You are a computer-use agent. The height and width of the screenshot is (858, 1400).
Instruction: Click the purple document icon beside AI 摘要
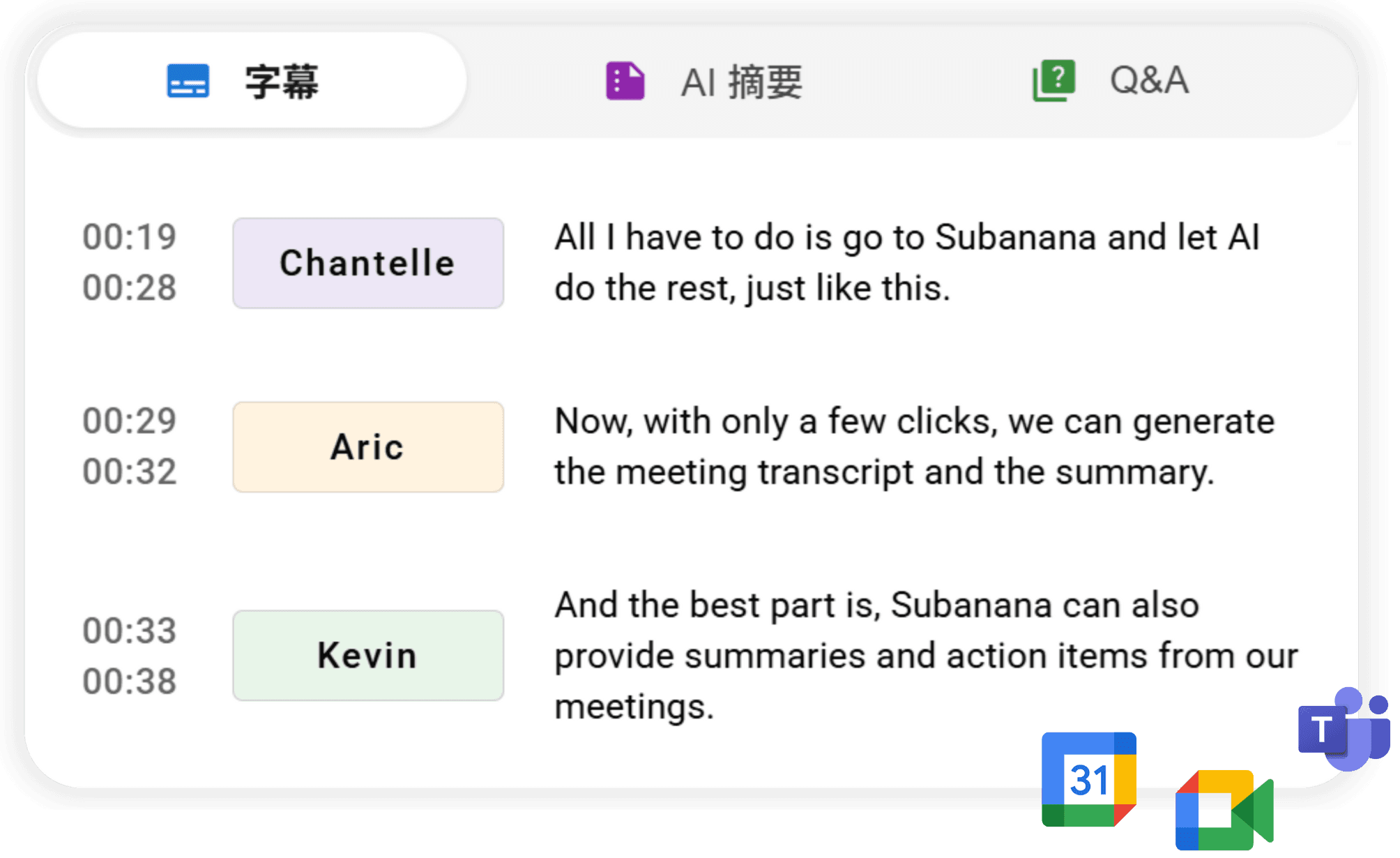click(x=625, y=79)
